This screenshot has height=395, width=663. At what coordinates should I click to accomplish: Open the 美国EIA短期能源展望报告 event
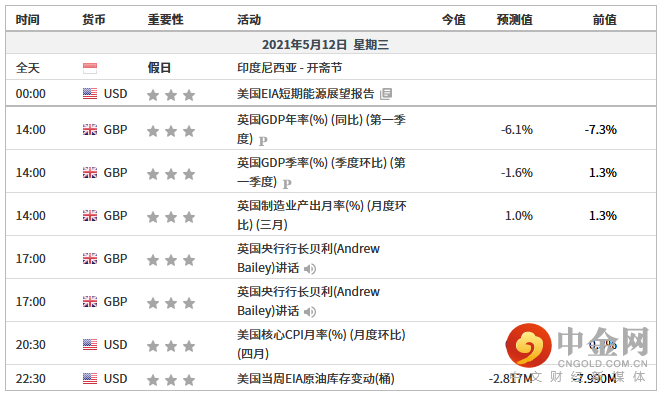coord(306,93)
